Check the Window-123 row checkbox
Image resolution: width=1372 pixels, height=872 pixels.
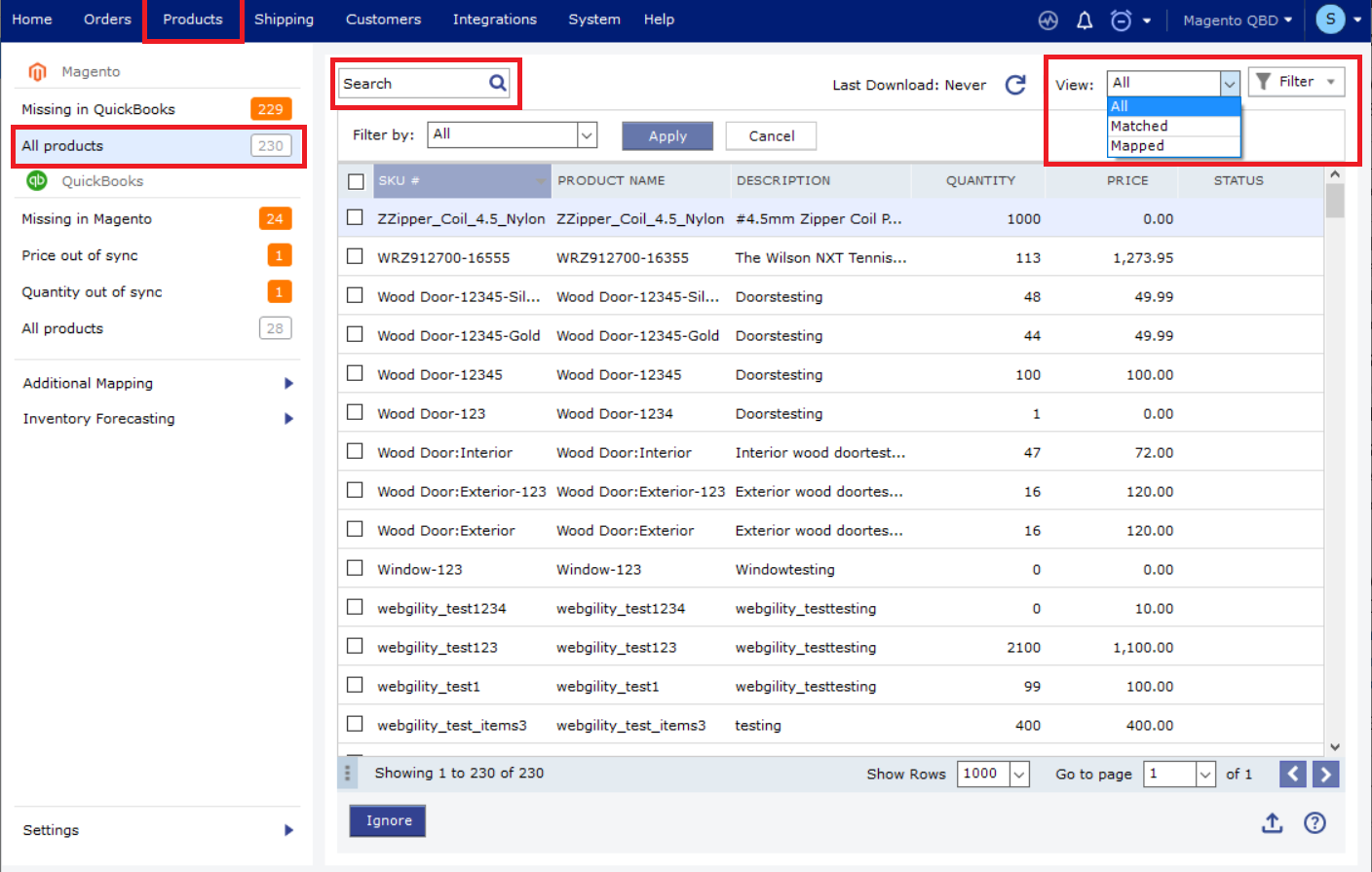pyautogui.click(x=355, y=568)
